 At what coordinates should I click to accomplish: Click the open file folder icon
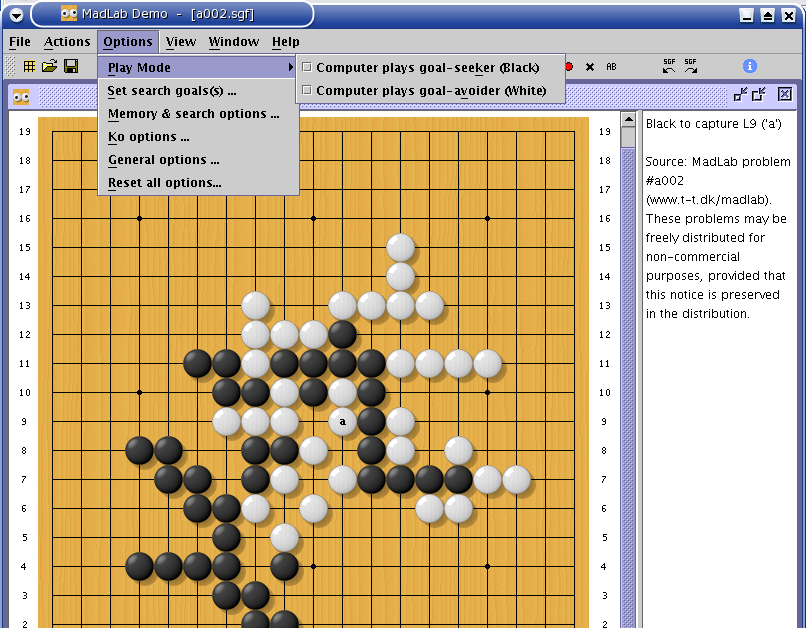click(x=49, y=66)
